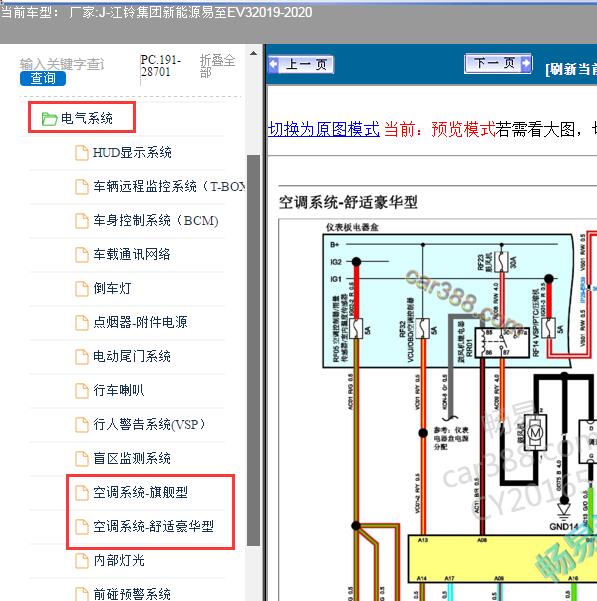Click page icon beside HUD显示系统
This screenshot has width=597, height=601.
pos(82,153)
